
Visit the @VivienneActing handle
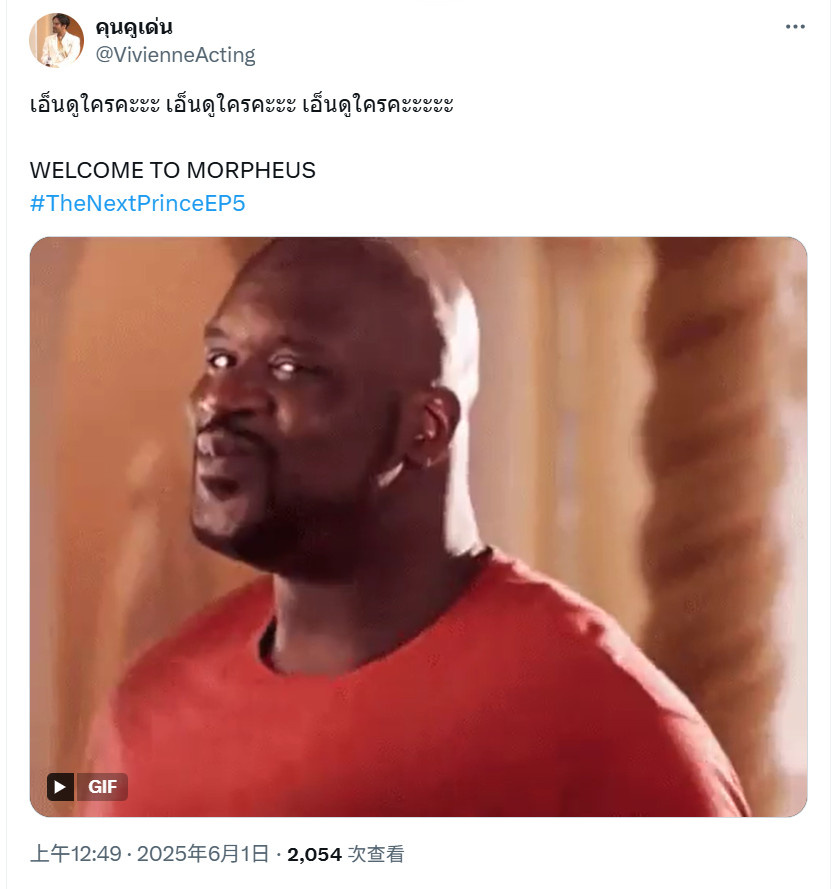coord(175,55)
